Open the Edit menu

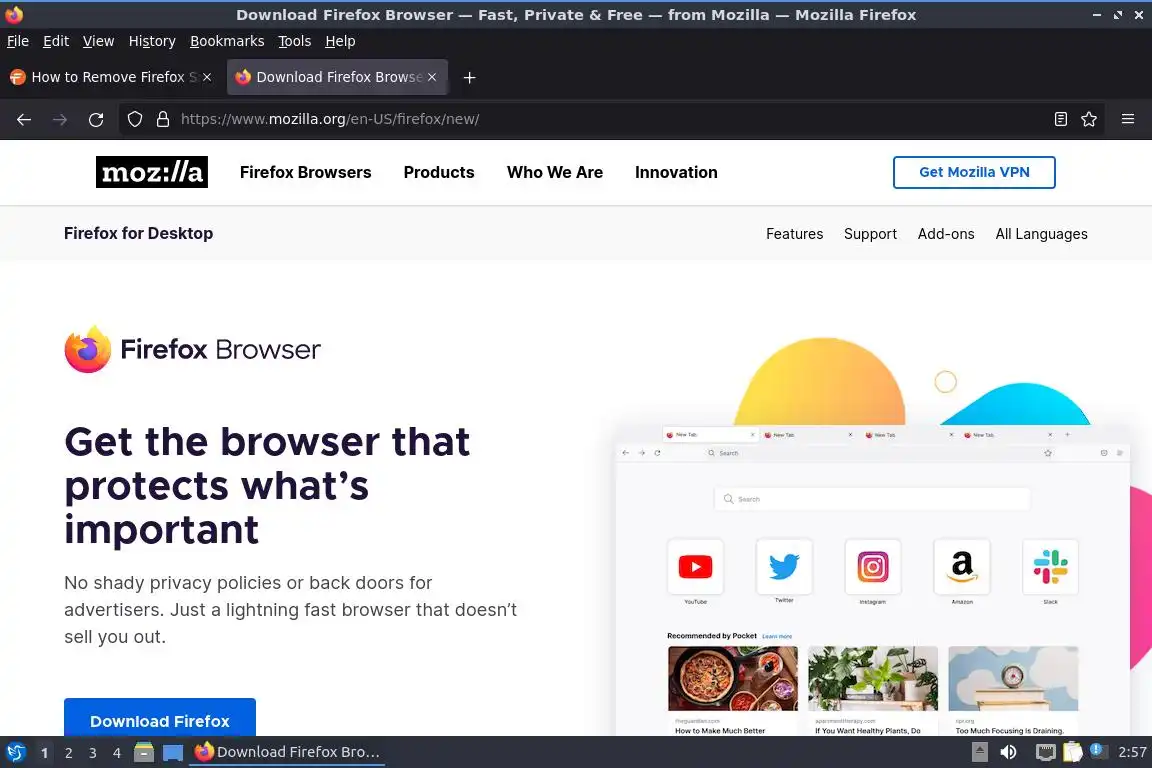point(56,41)
